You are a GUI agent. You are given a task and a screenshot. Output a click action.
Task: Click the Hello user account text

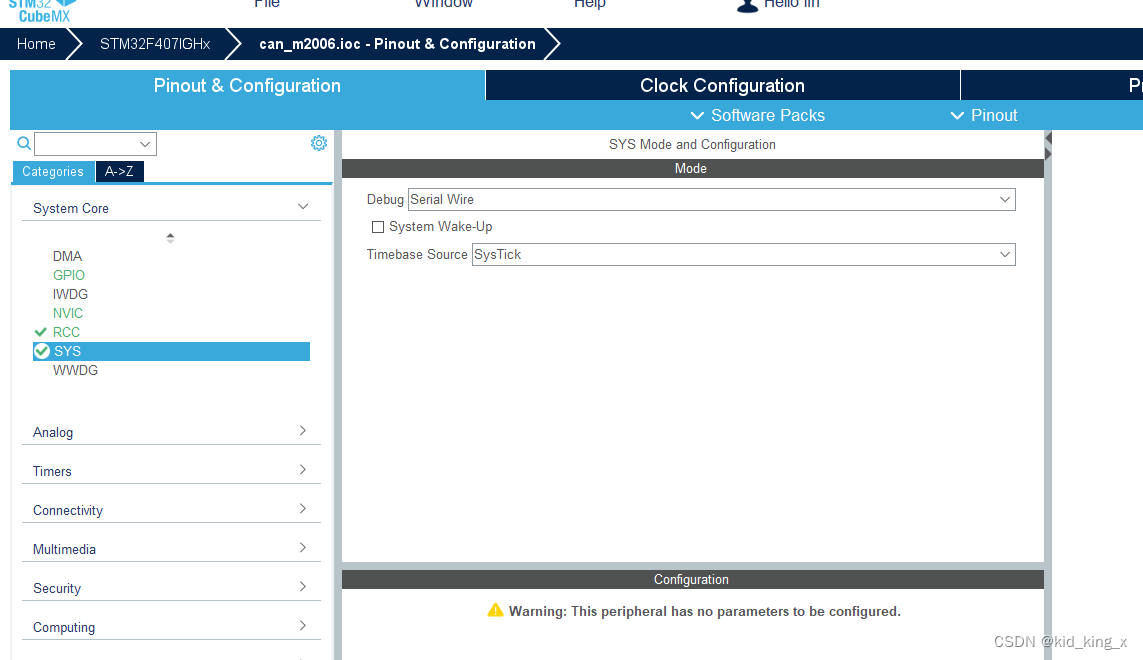(x=792, y=4)
